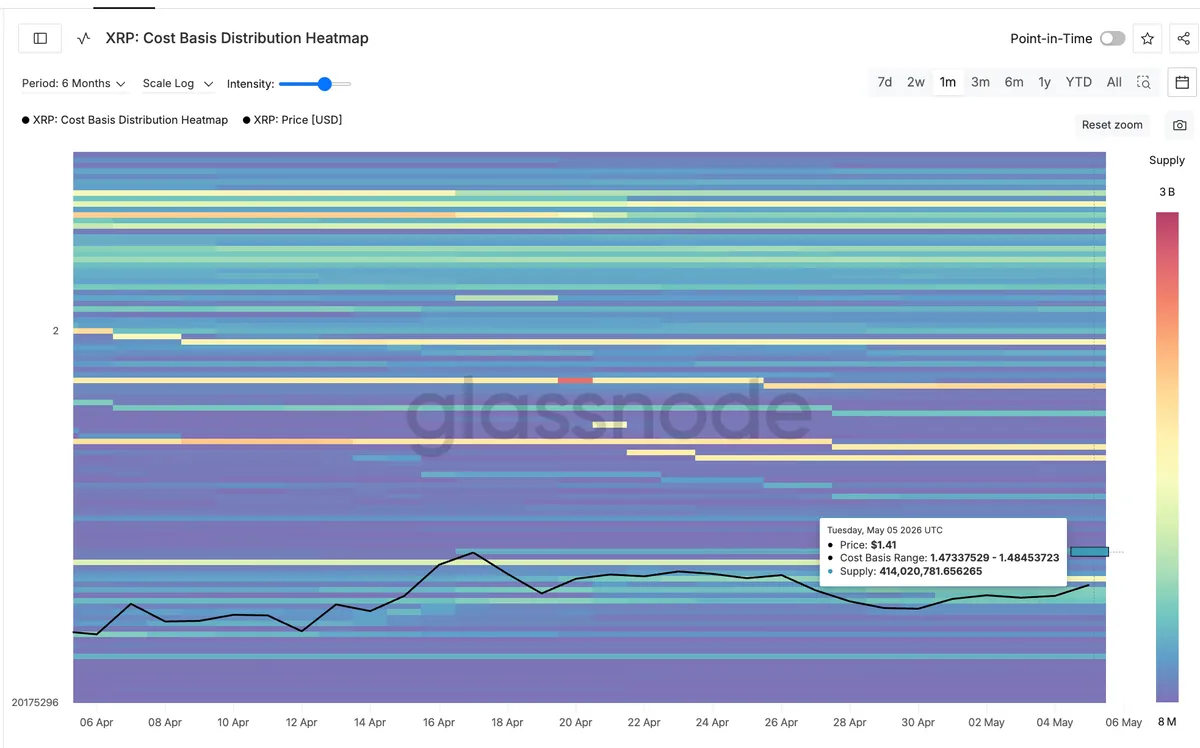1200x748 pixels.
Task: Click the 20175296 axis value
Action: click(x=35, y=703)
